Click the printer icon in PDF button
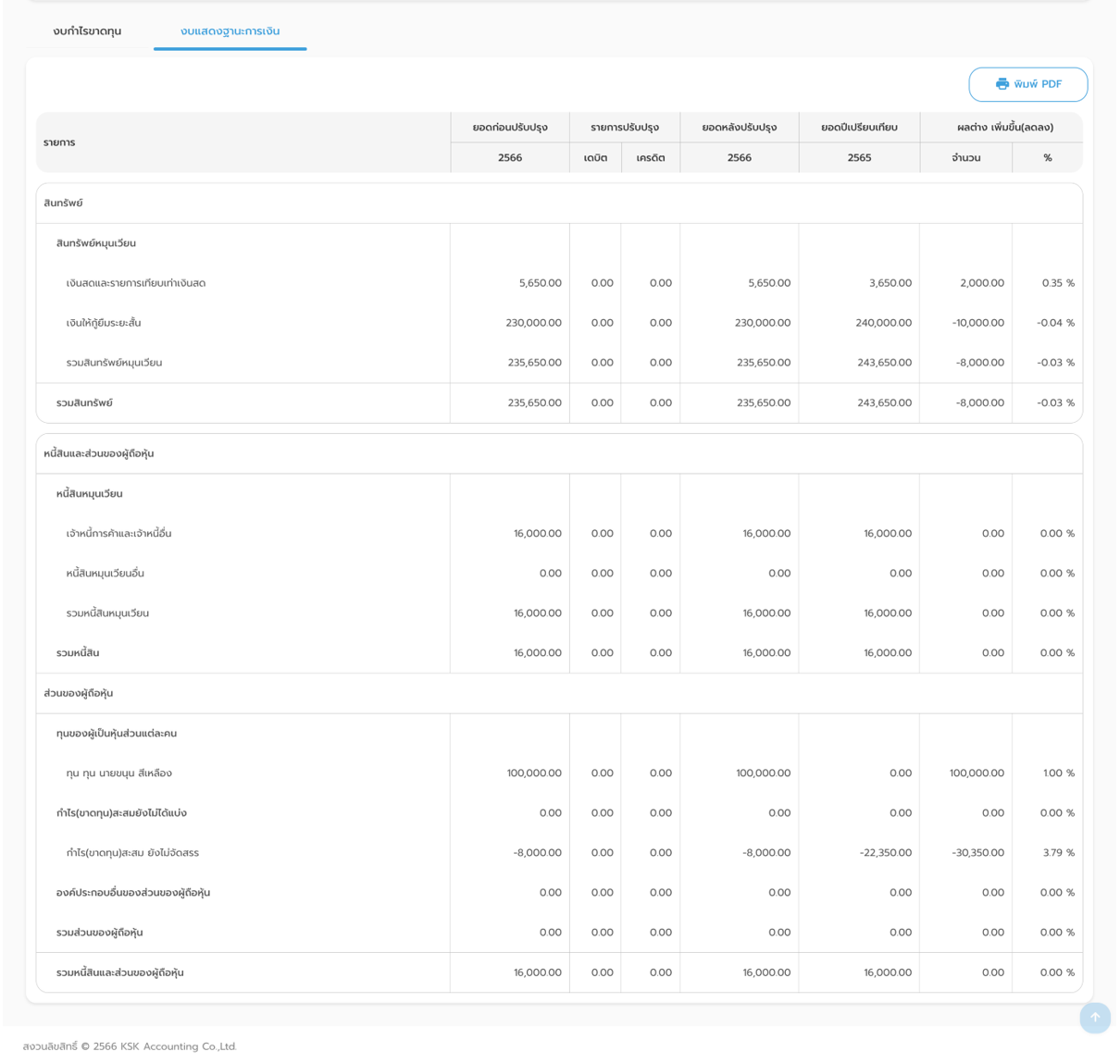This screenshot has width=1120, height=1064. pos(1002,84)
